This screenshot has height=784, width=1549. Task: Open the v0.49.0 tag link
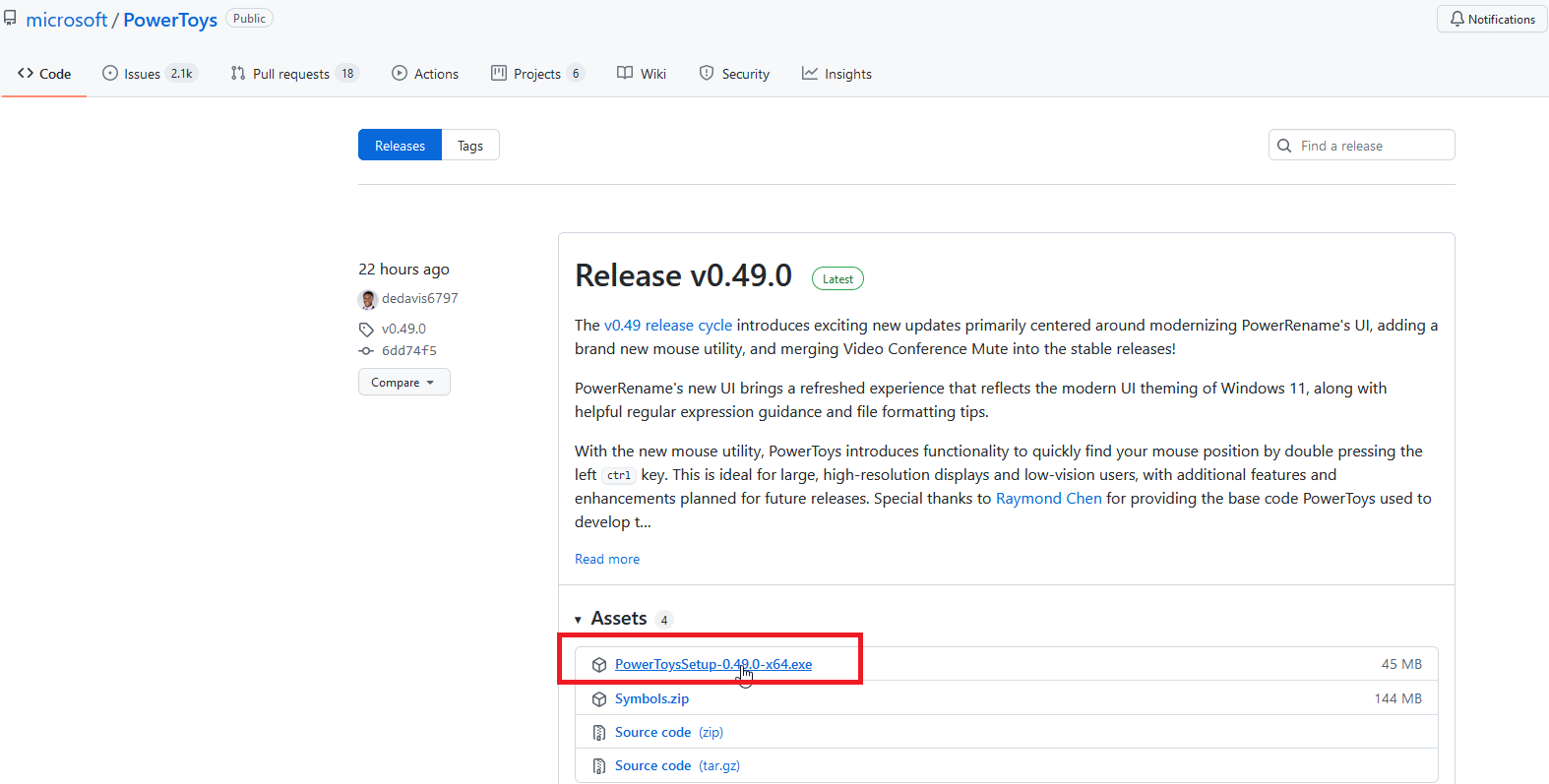(403, 329)
